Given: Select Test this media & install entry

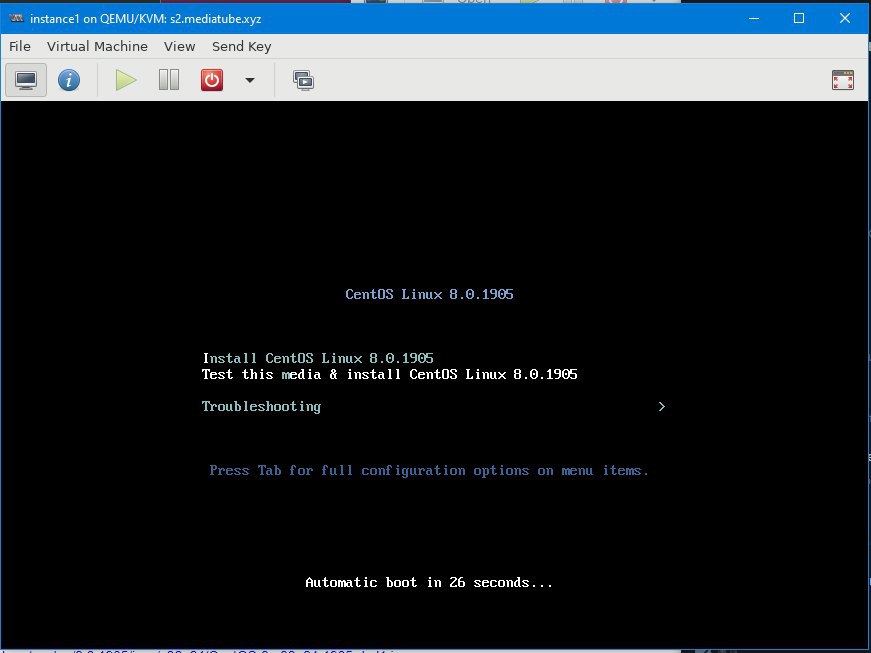Looking at the screenshot, I should point(389,375).
